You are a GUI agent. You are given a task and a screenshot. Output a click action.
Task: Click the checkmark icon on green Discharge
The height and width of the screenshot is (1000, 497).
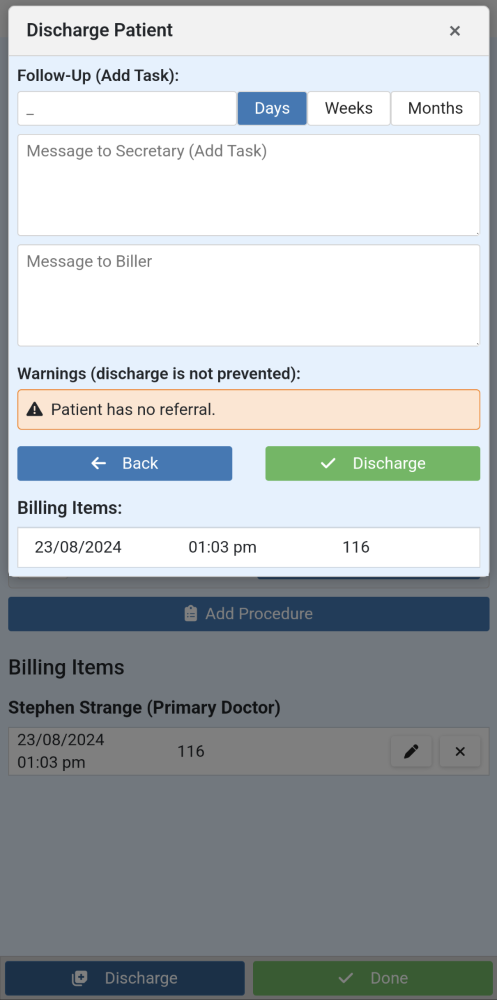tap(328, 463)
